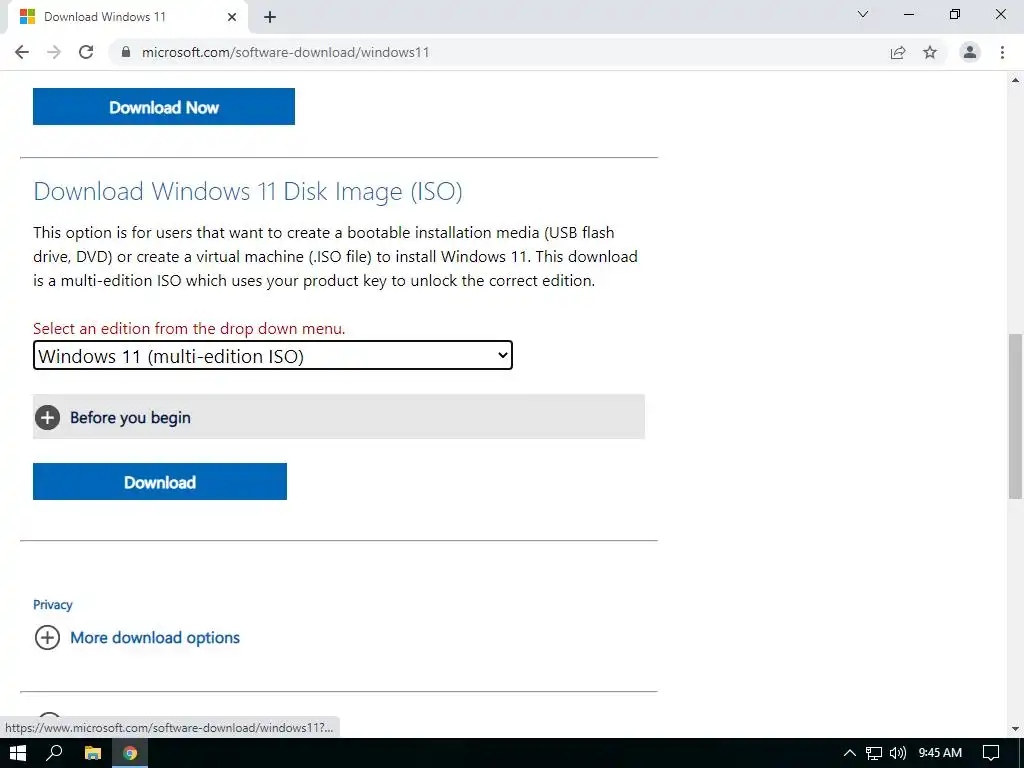Click the Download Now button
The width and height of the screenshot is (1024, 768).
point(164,106)
